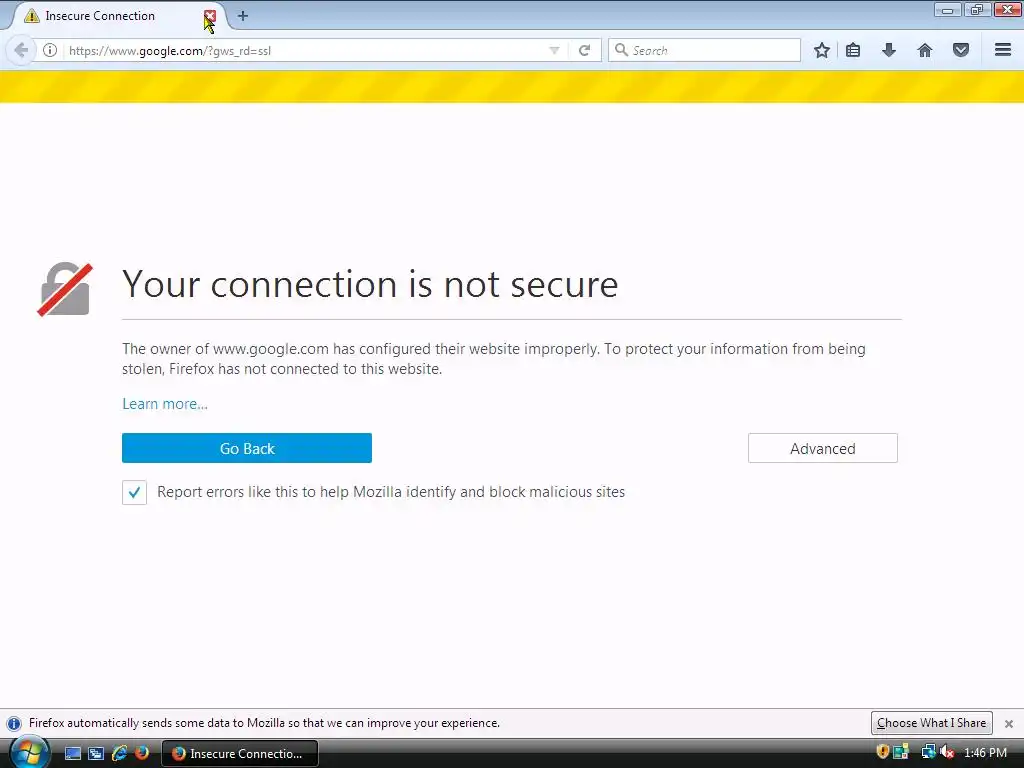1024x768 pixels.
Task: Open the network tray icon
Action: click(x=928, y=752)
